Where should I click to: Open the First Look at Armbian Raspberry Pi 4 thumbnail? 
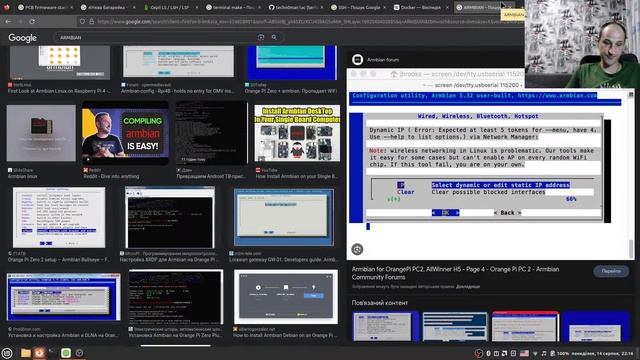coord(60,63)
